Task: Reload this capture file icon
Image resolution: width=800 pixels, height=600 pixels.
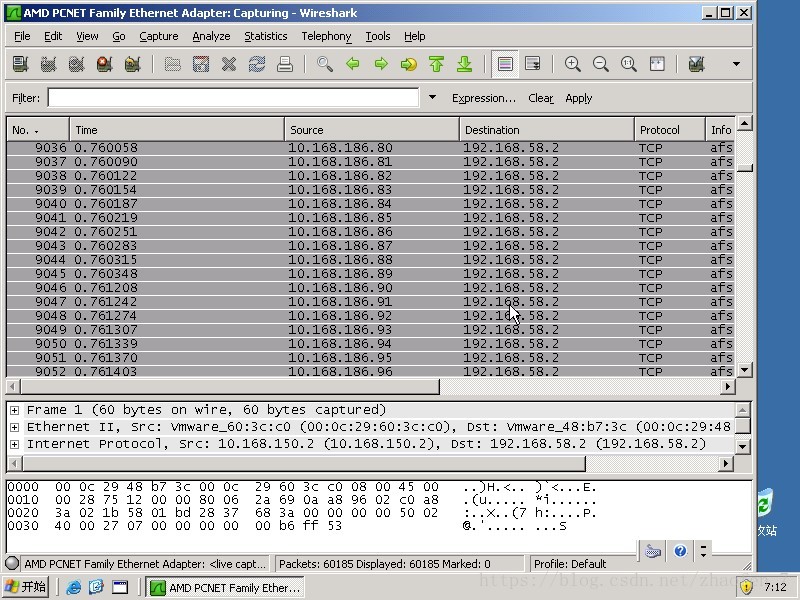Action: pos(257,64)
